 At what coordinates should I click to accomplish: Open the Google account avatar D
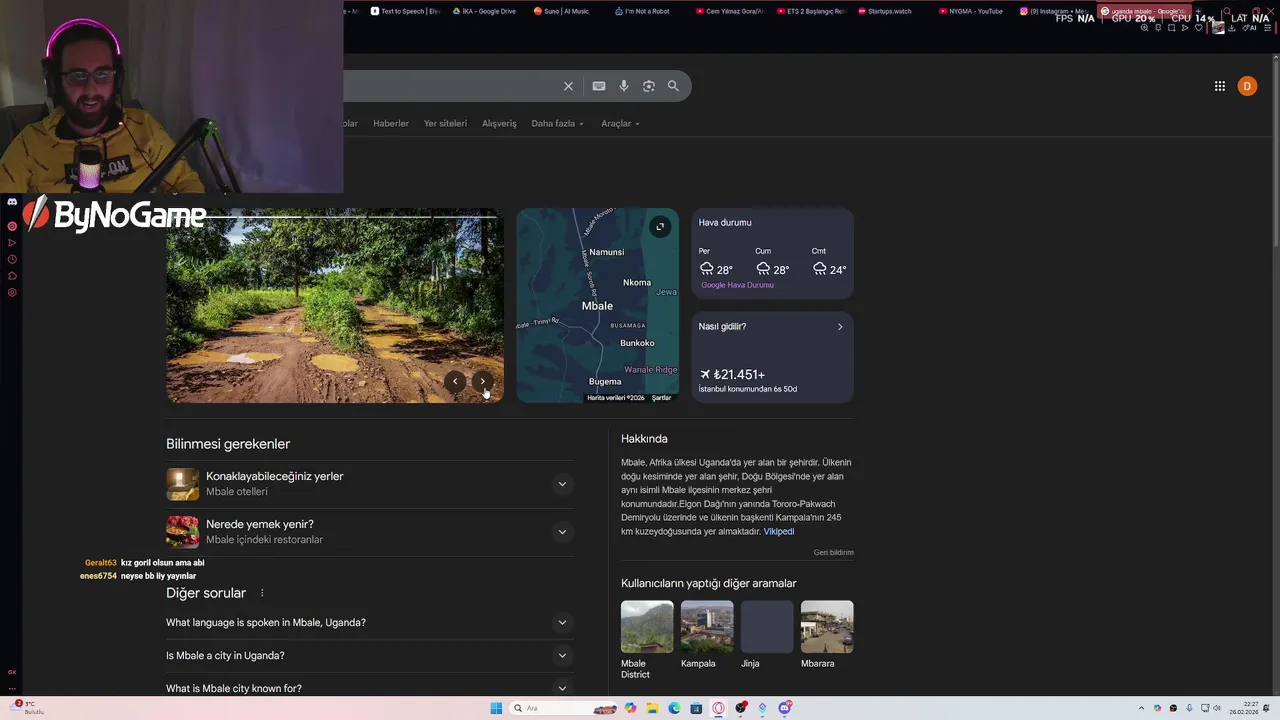[x=1247, y=86]
